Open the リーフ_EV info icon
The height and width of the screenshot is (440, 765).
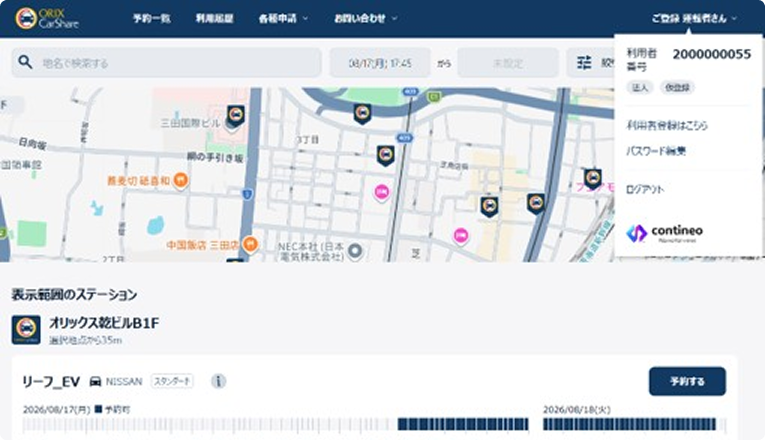[x=218, y=381]
